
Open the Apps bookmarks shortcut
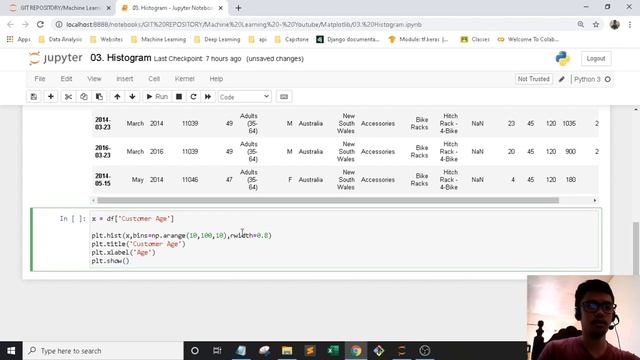pyautogui.click(x=19, y=39)
